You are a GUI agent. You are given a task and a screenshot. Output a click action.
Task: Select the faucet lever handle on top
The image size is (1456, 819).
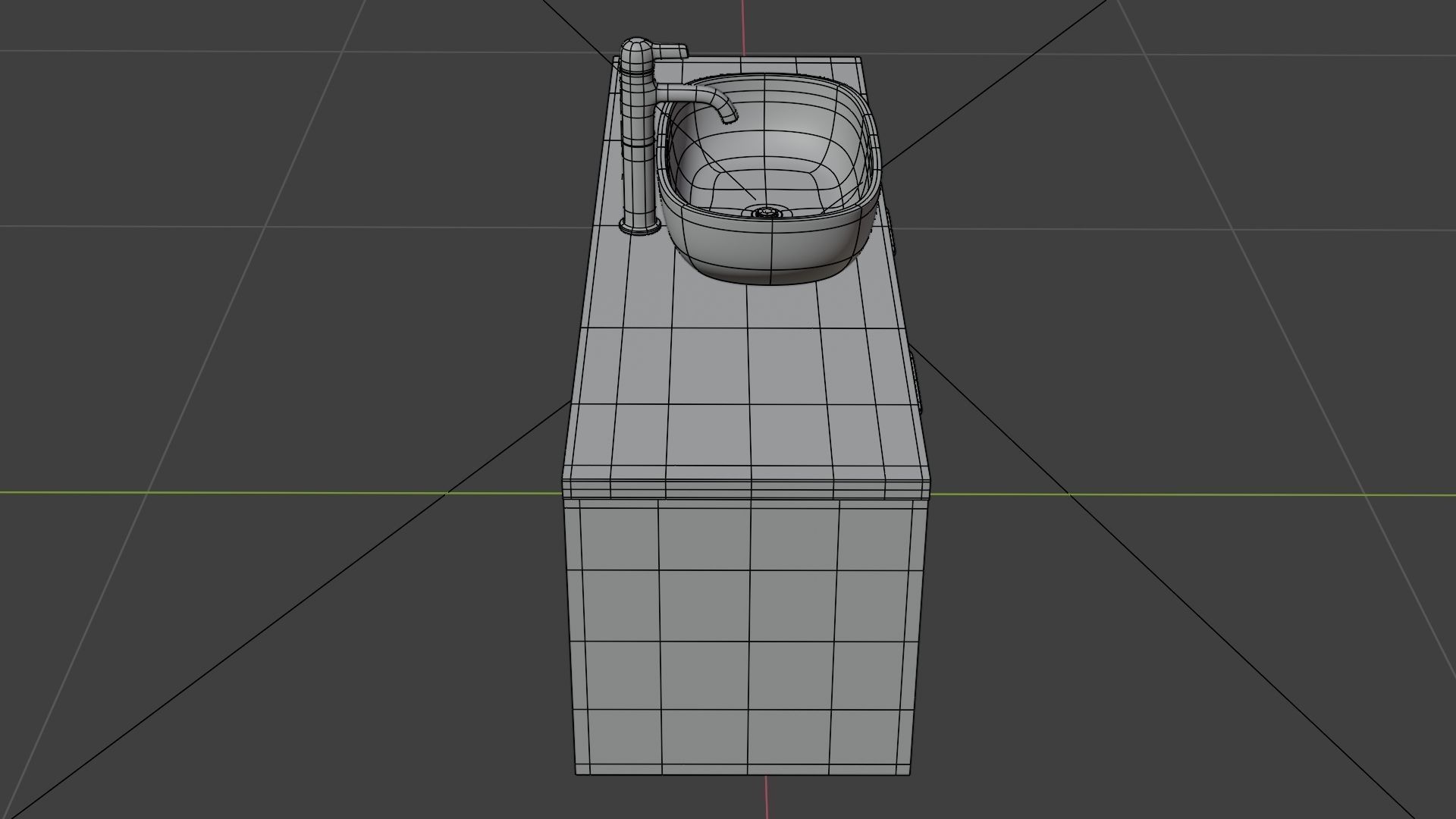pos(671,52)
